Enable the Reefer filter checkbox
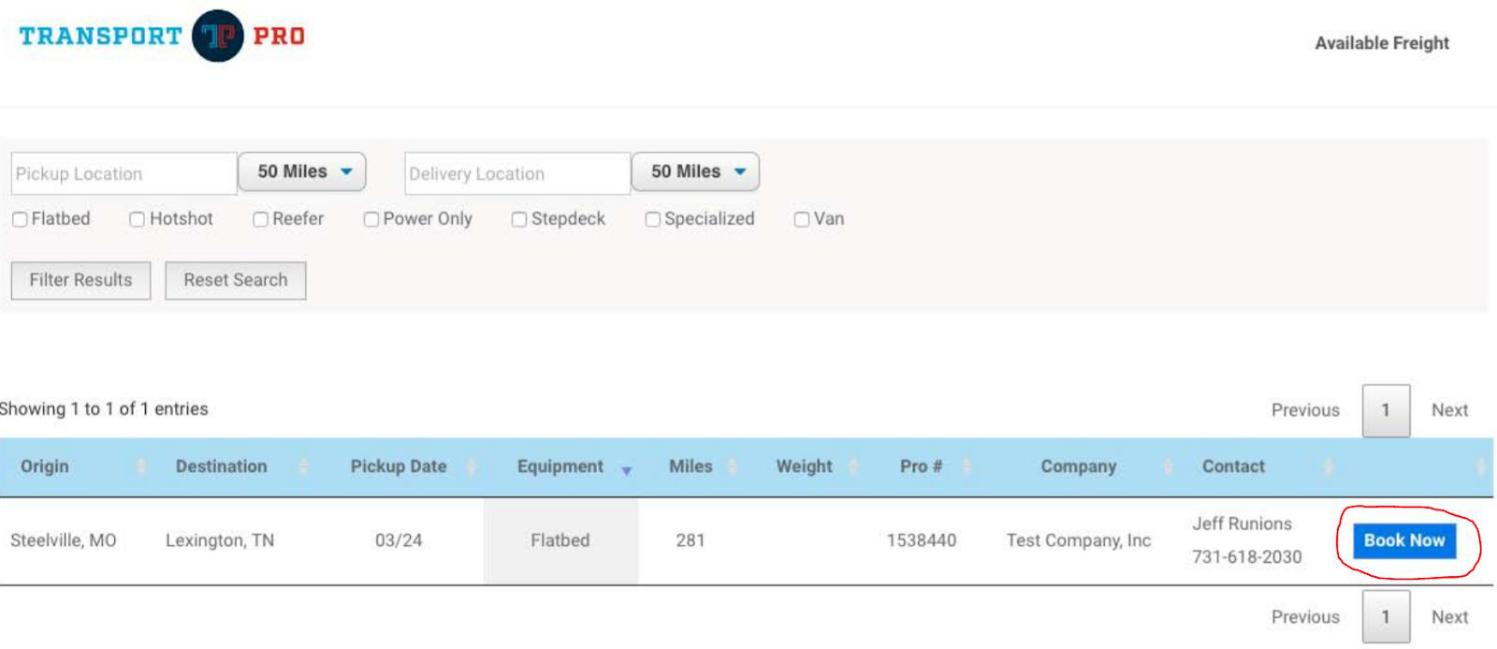 click(261, 220)
